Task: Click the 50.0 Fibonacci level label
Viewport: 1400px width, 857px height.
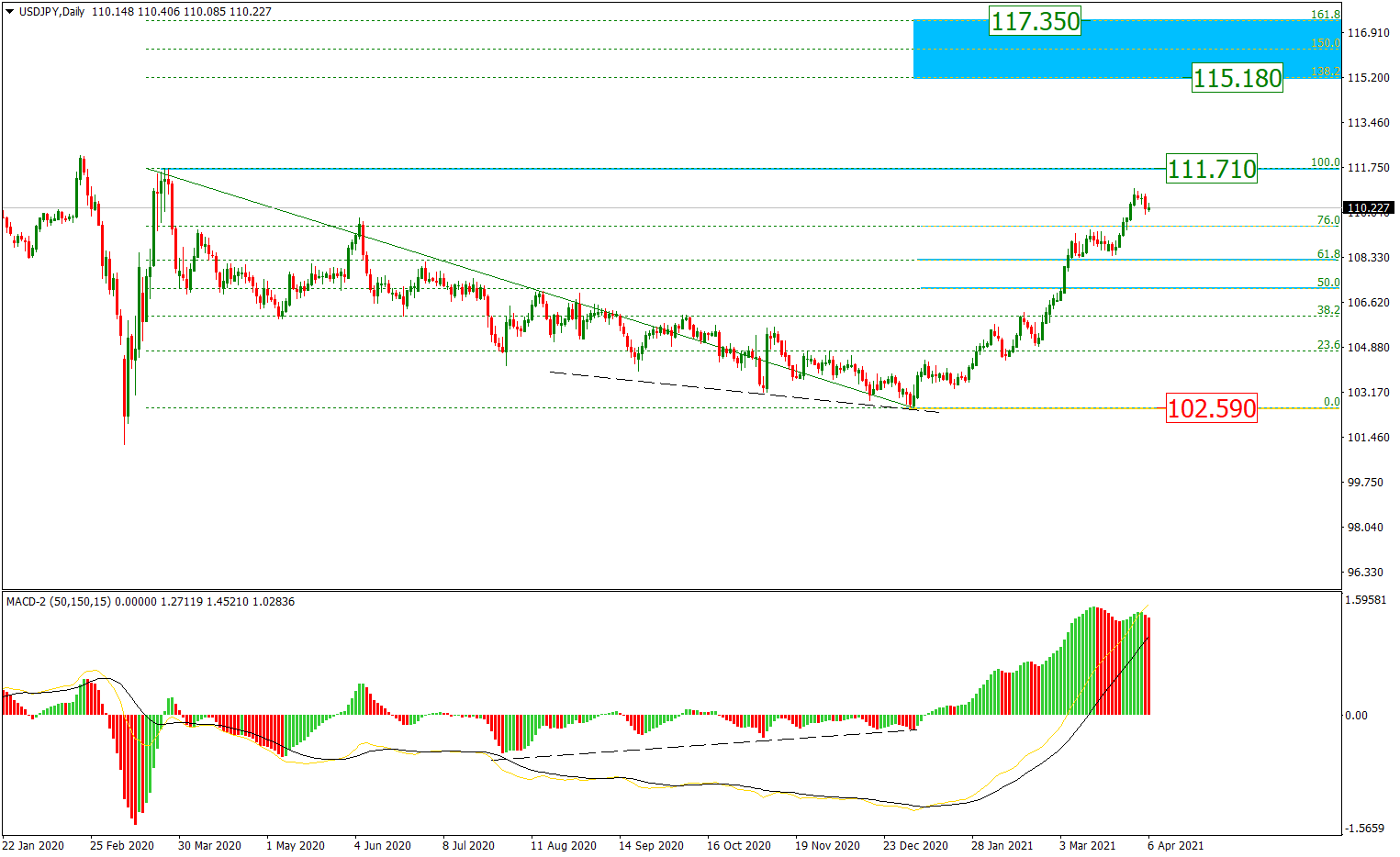Action: pyautogui.click(x=1328, y=283)
